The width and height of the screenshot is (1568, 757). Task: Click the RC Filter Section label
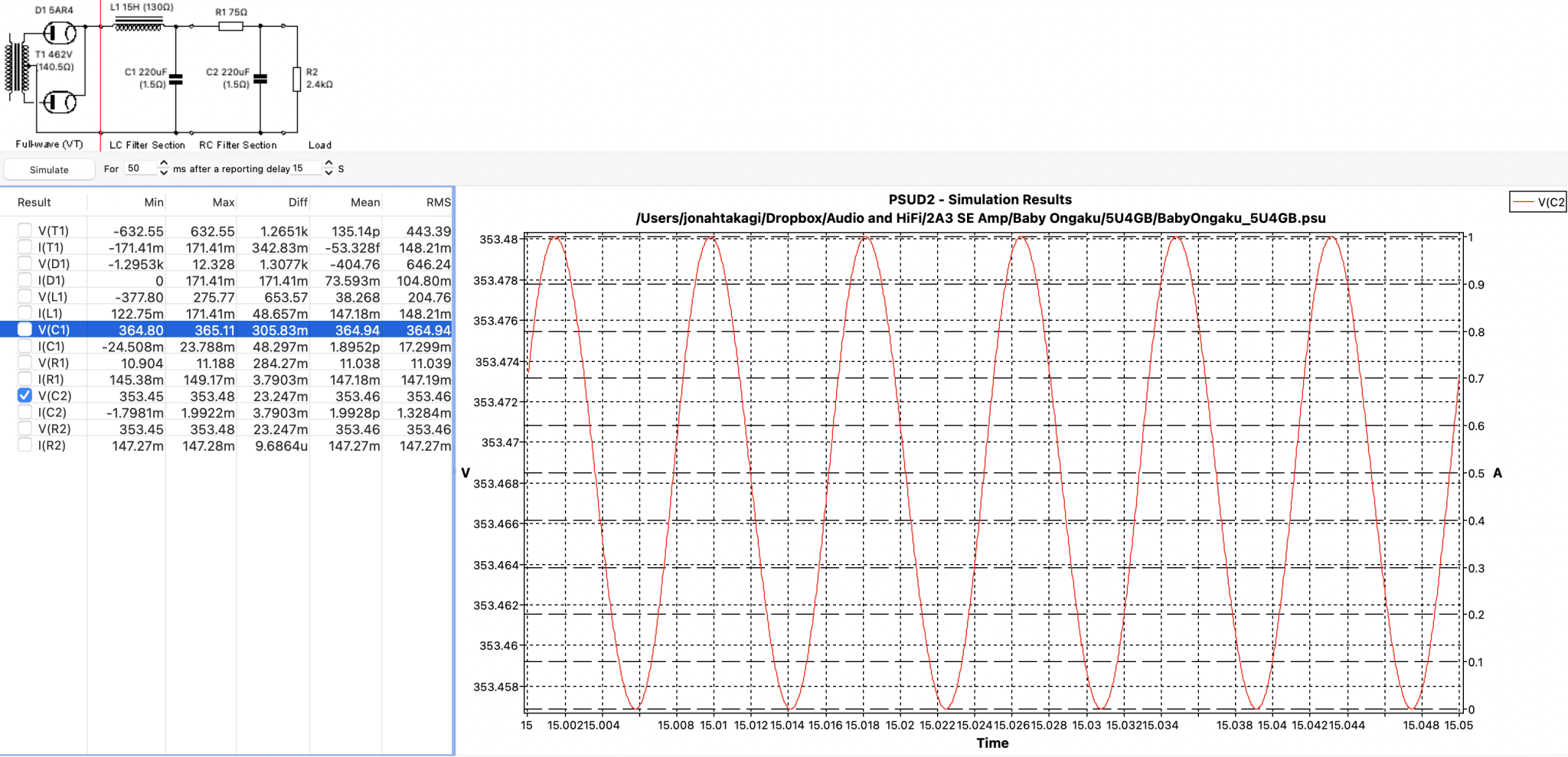[238, 145]
